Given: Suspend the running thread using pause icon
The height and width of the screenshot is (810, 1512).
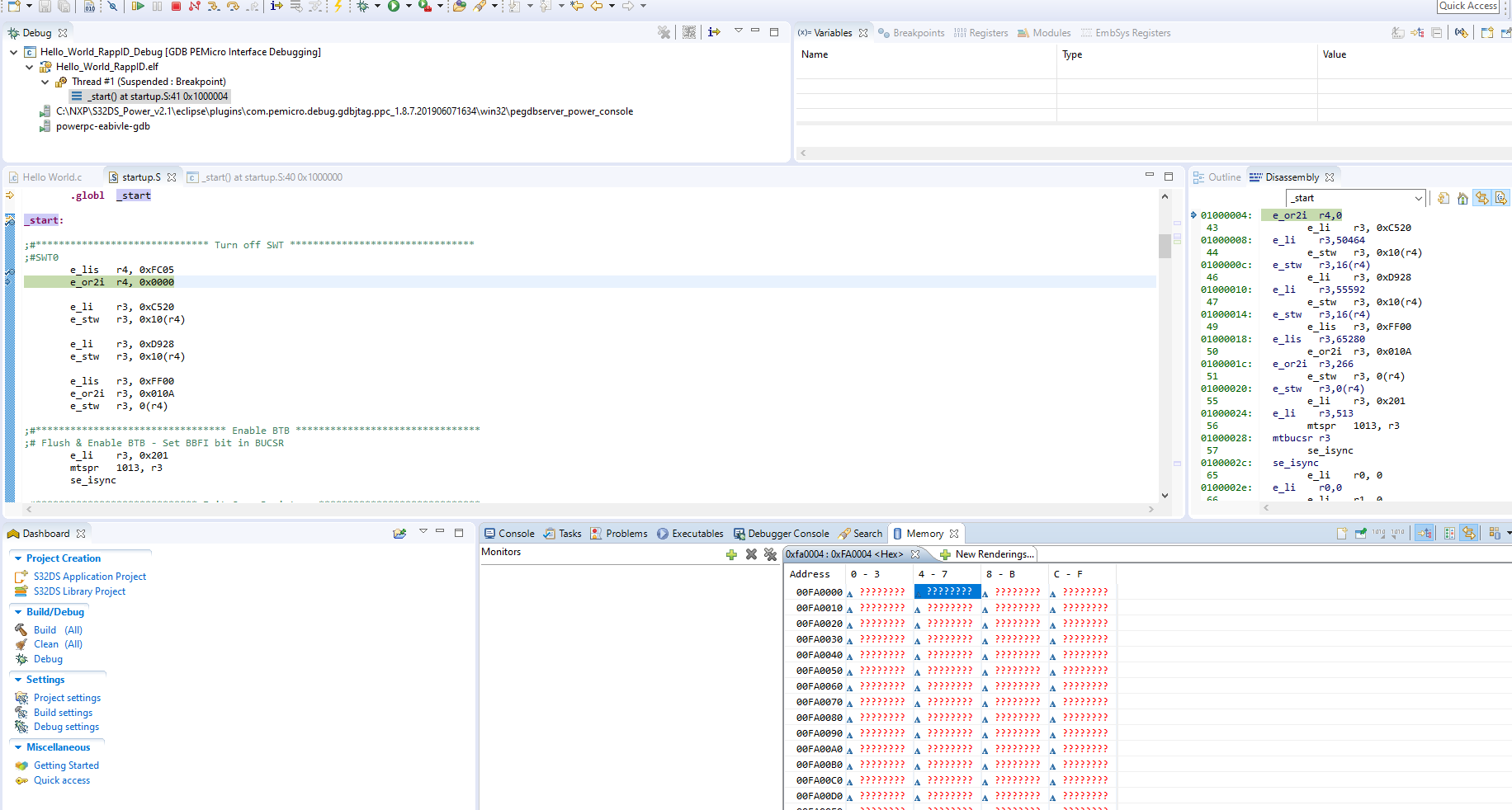Looking at the screenshot, I should [x=157, y=7].
